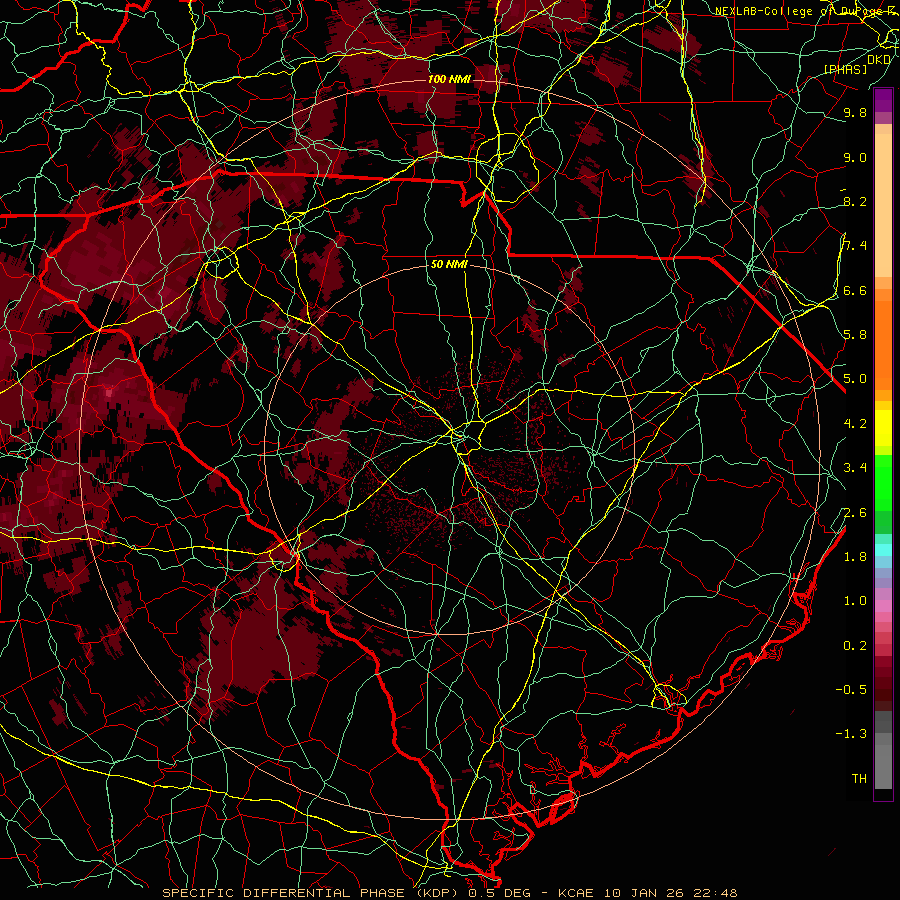The height and width of the screenshot is (900, 900).
Task: Click the 3.4 value on the scale
Action: [855, 468]
